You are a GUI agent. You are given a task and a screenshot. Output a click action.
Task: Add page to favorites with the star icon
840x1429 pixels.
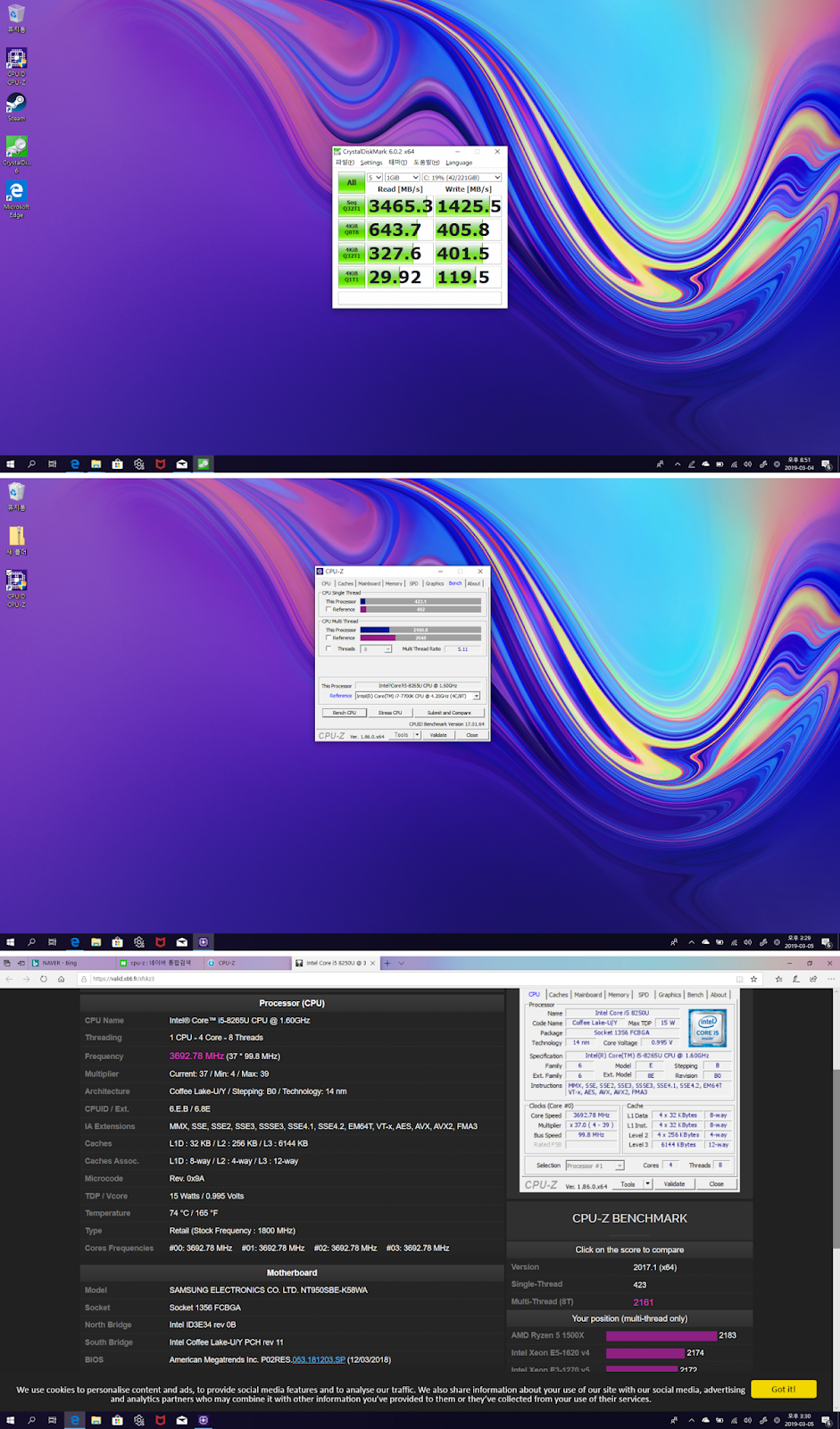pyautogui.click(x=753, y=979)
